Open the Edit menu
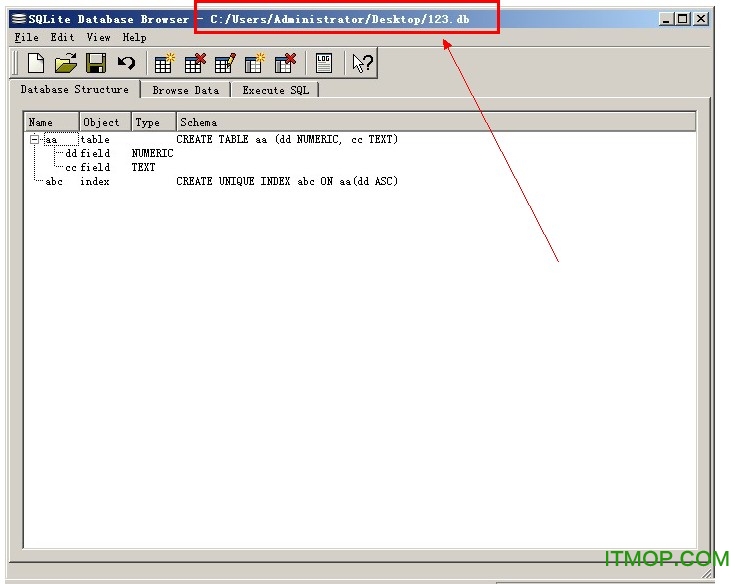 (62, 37)
